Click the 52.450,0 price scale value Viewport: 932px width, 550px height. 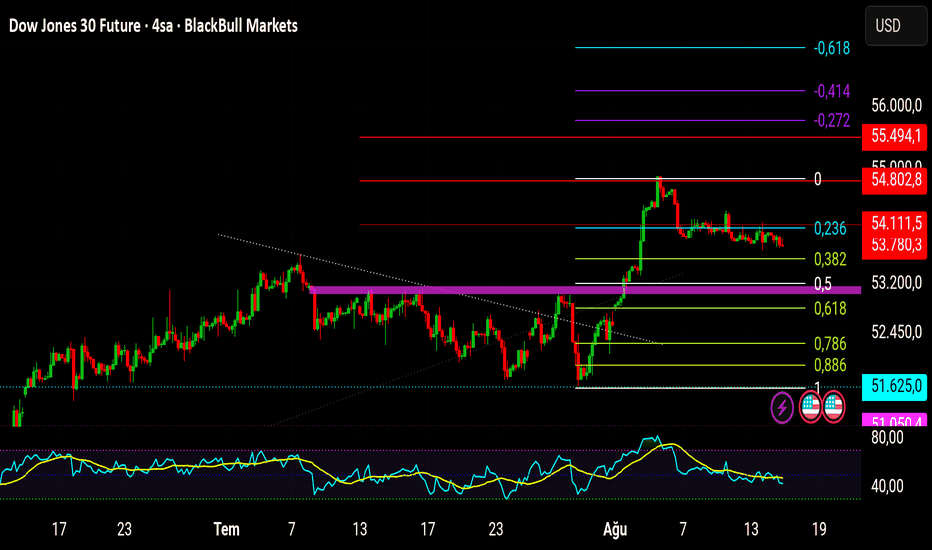(x=896, y=332)
